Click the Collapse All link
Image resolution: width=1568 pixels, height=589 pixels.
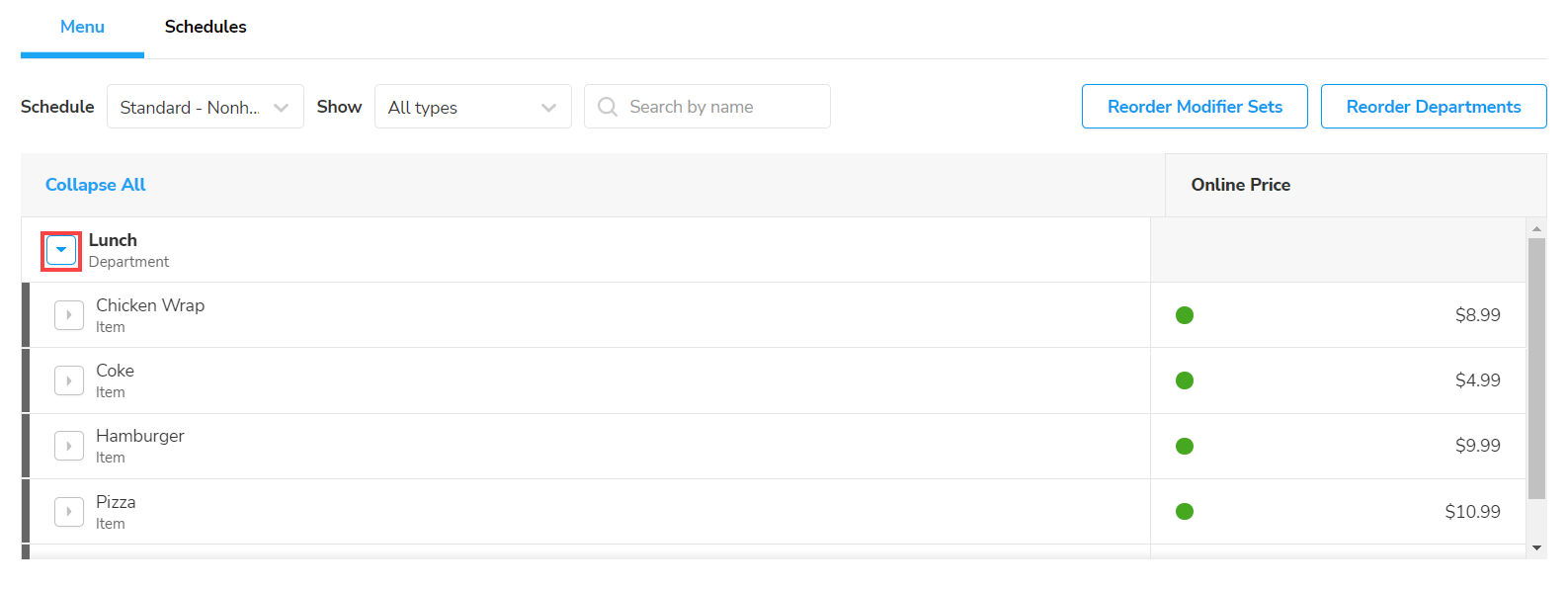[95, 185]
